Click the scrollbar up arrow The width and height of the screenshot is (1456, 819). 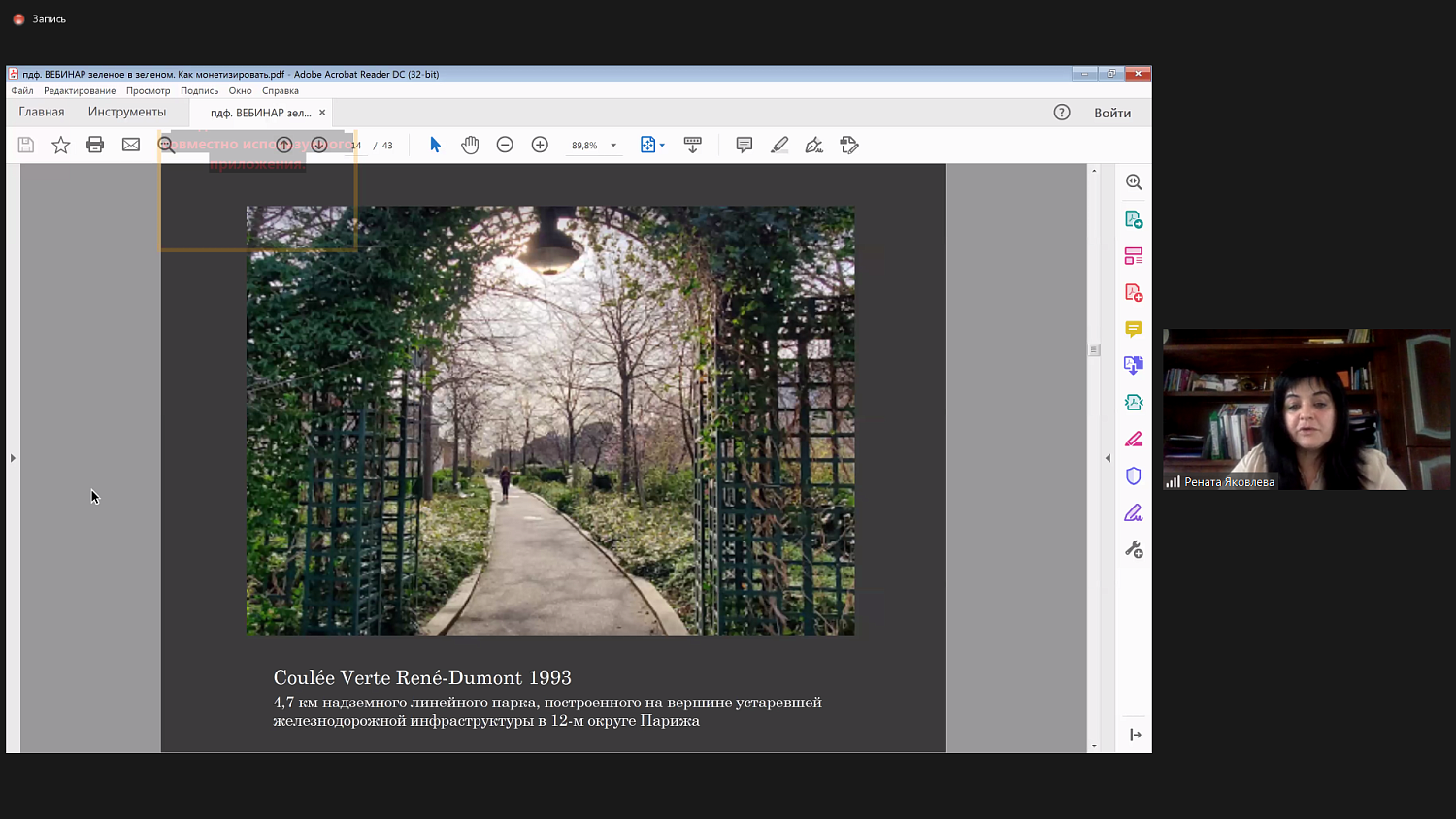(1094, 171)
